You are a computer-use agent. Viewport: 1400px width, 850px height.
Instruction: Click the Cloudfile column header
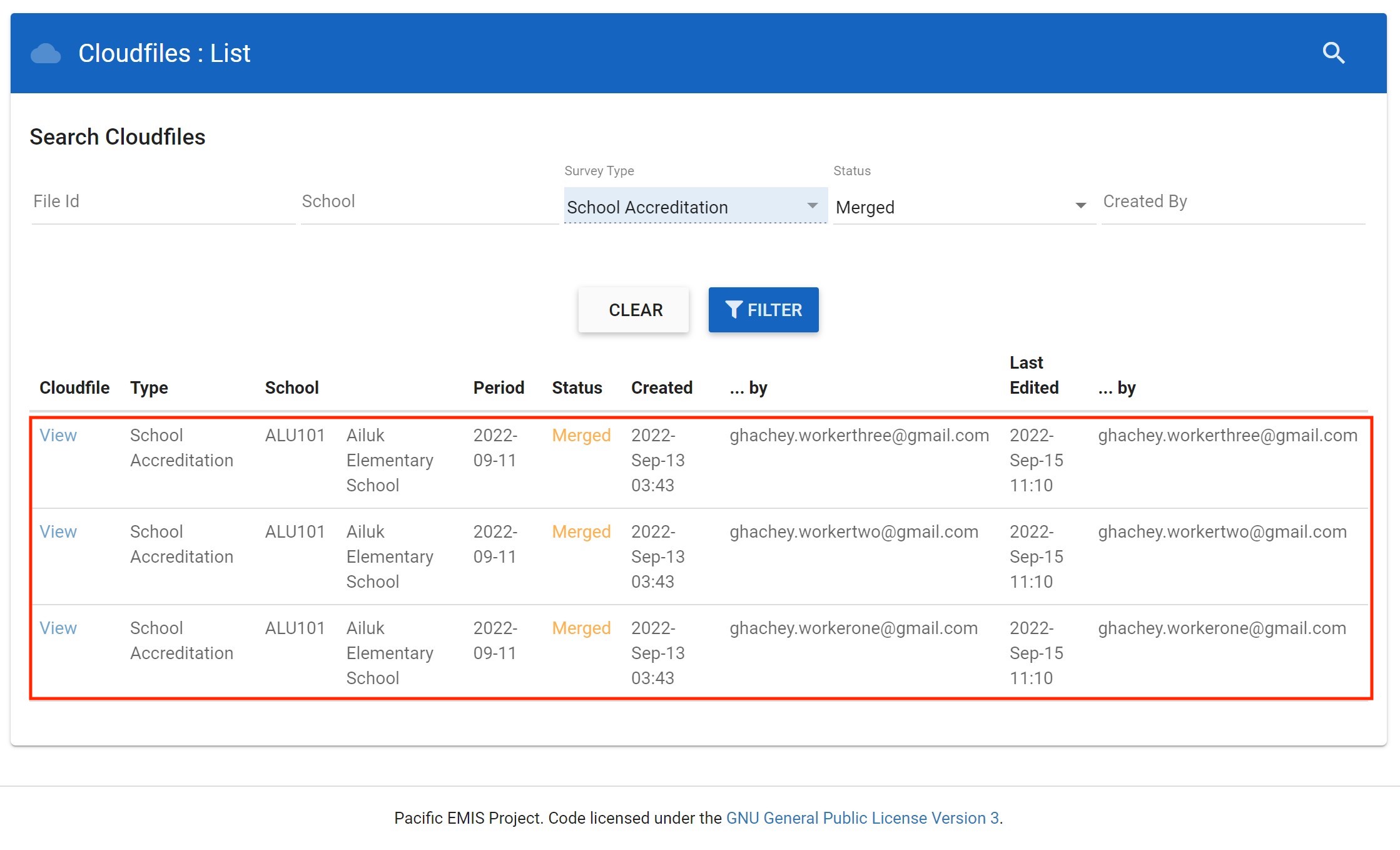click(x=74, y=387)
